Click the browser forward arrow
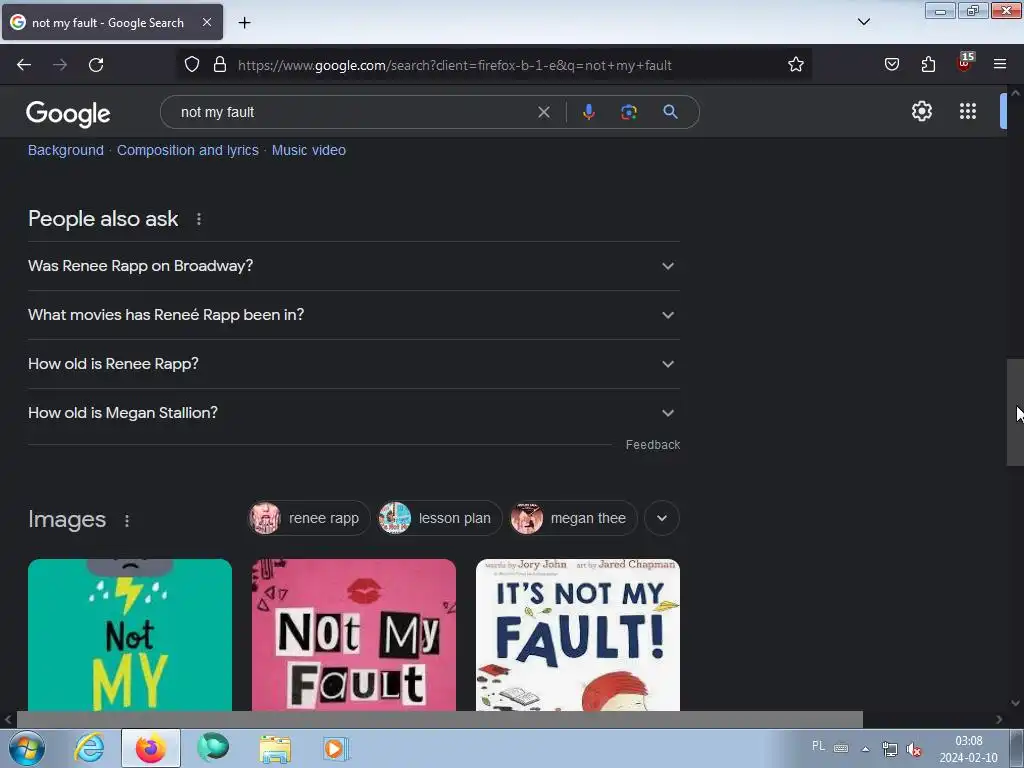Image resolution: width=1024 pixels, height=768 pixels. pyautogui.click(x=60, y=65)
